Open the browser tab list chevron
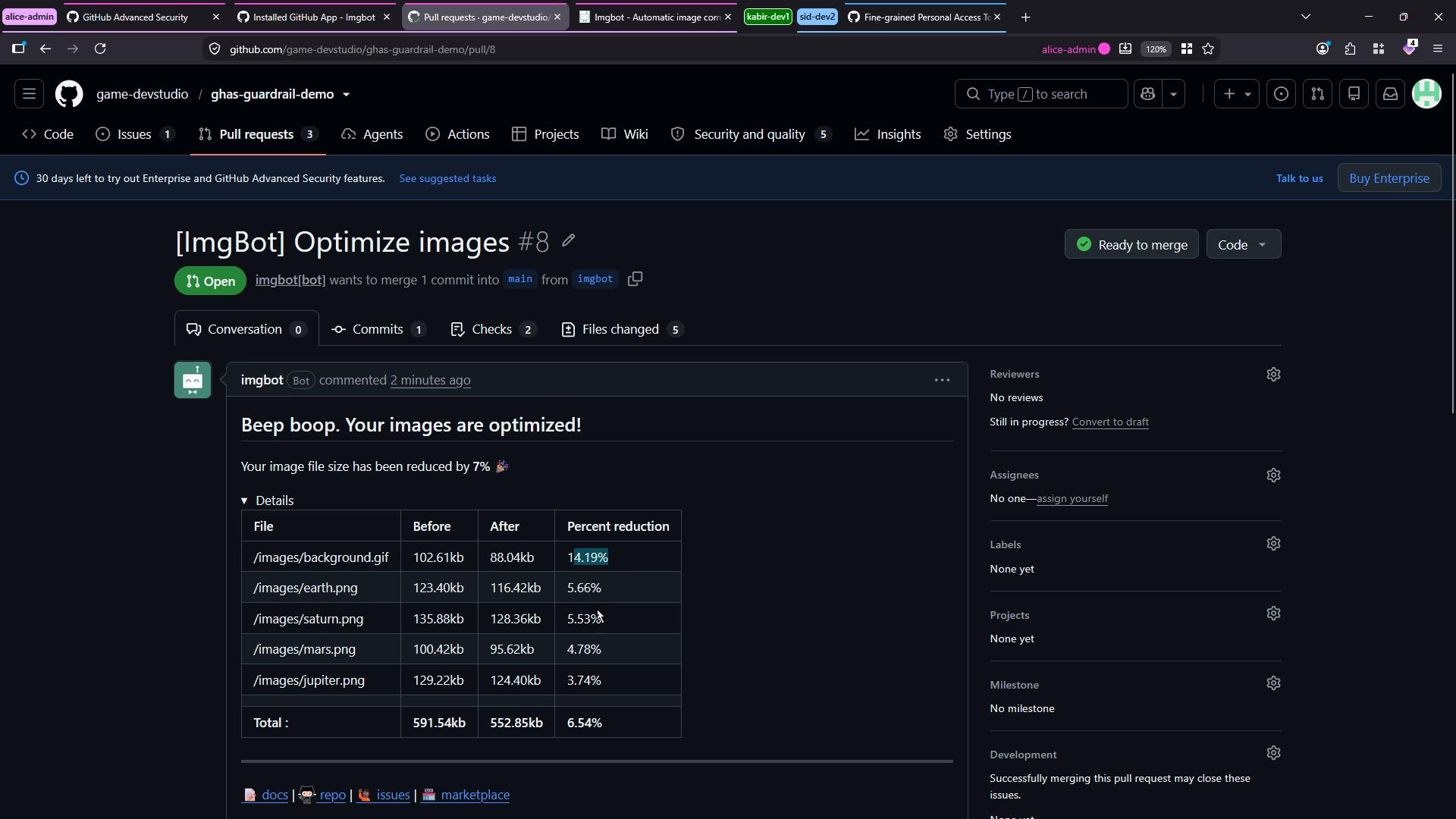Viewport: 1456px width, 819px height. 1306,17
